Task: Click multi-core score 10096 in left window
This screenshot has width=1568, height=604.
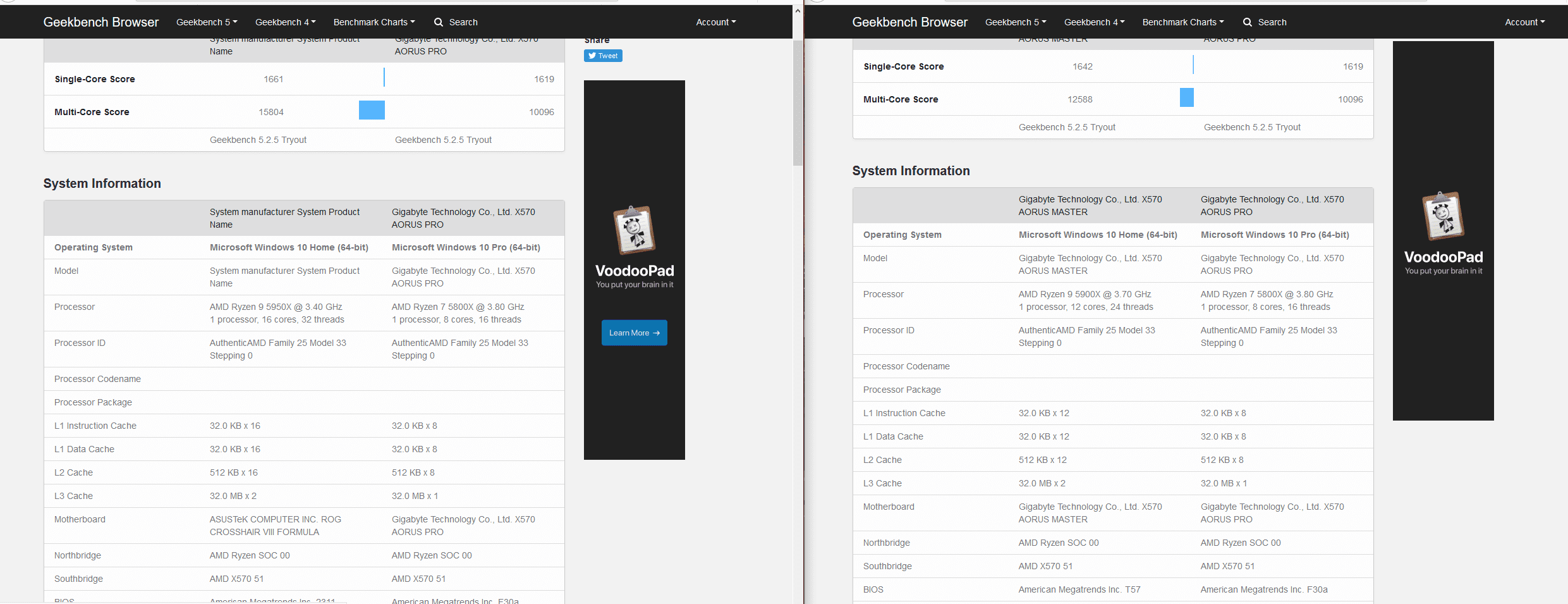Action: (542, 112)
